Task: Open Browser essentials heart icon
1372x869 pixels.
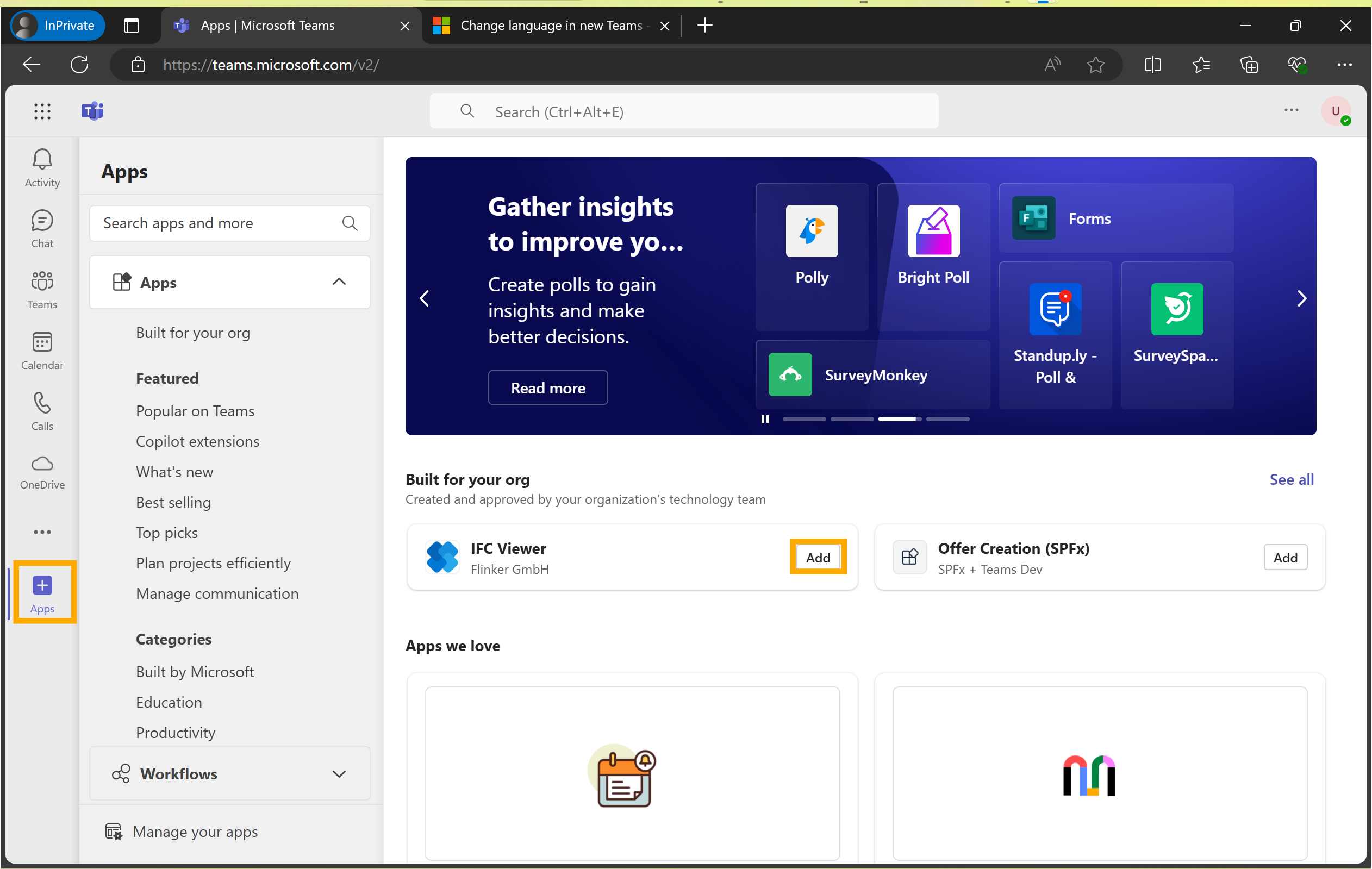Action: click(x=1298, y=64)
